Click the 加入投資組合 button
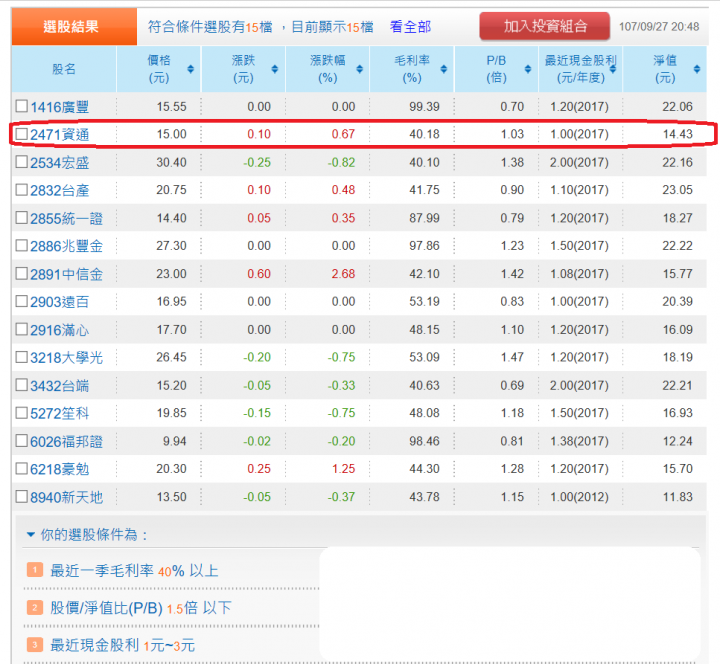Screen dimensions: 720x664 click(x=545, y=27)
